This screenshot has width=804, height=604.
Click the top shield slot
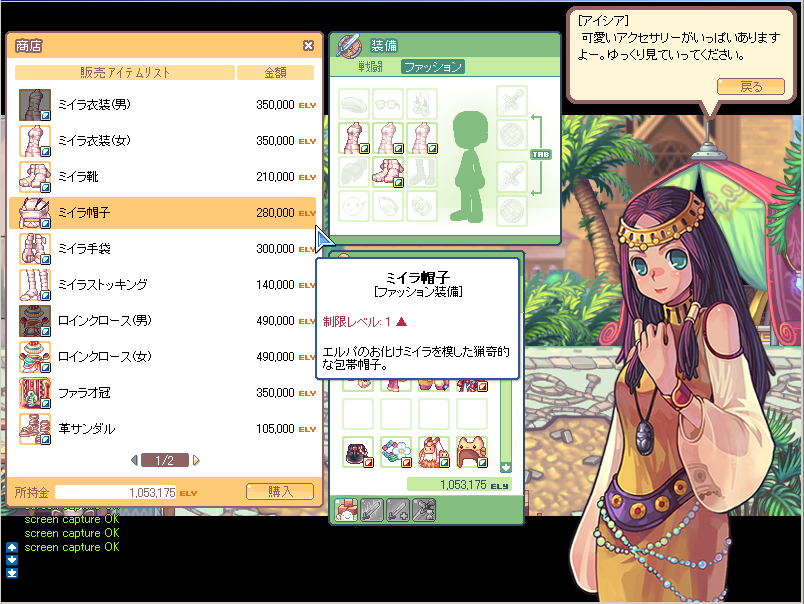(512, 135)
